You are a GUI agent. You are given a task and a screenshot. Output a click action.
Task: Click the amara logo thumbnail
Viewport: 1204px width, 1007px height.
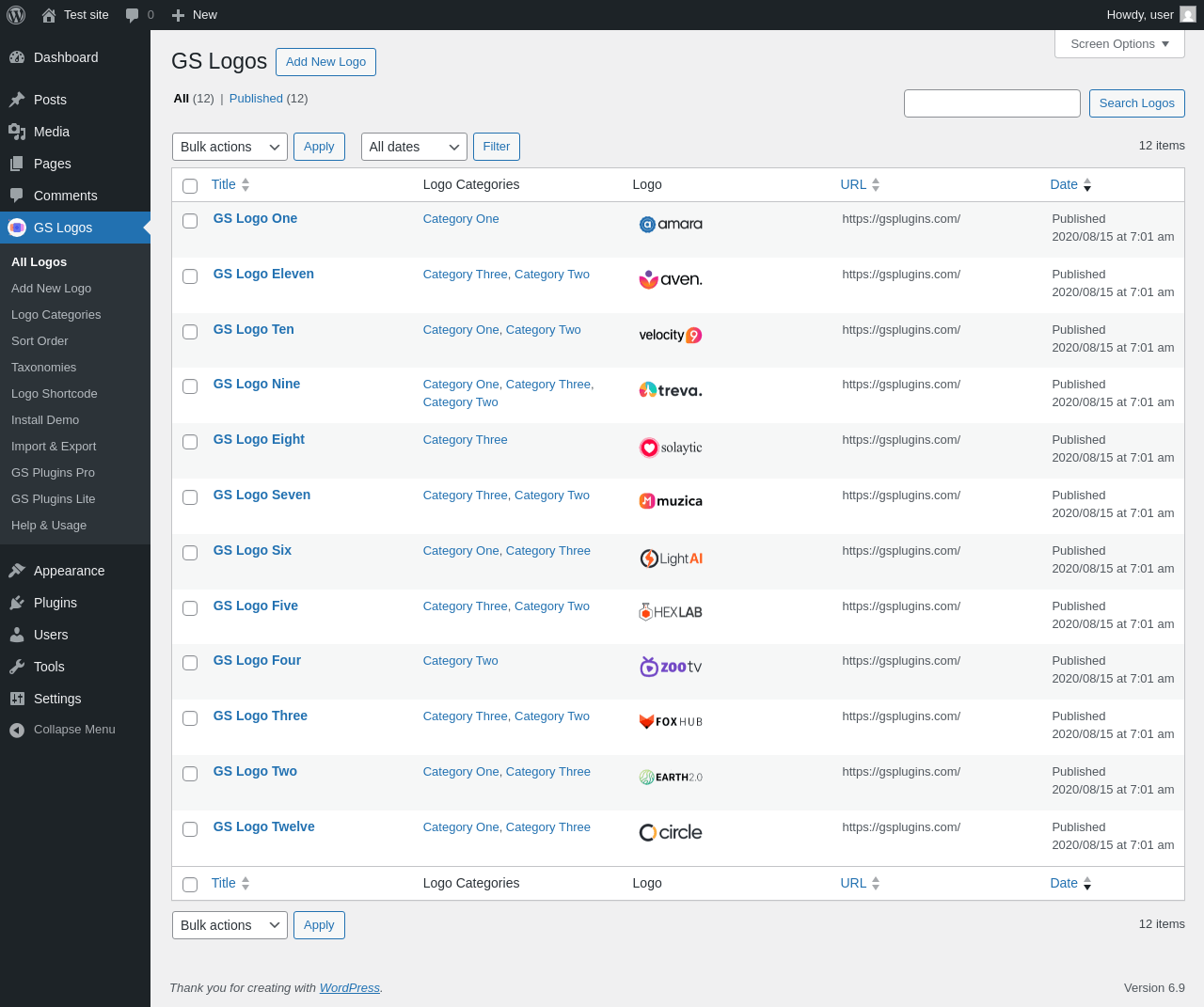(671, 225)
